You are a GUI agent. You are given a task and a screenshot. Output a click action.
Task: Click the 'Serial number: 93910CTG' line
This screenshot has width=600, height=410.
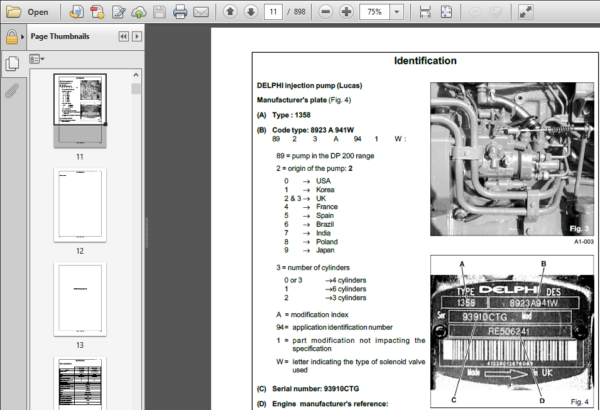coord(316,389)
